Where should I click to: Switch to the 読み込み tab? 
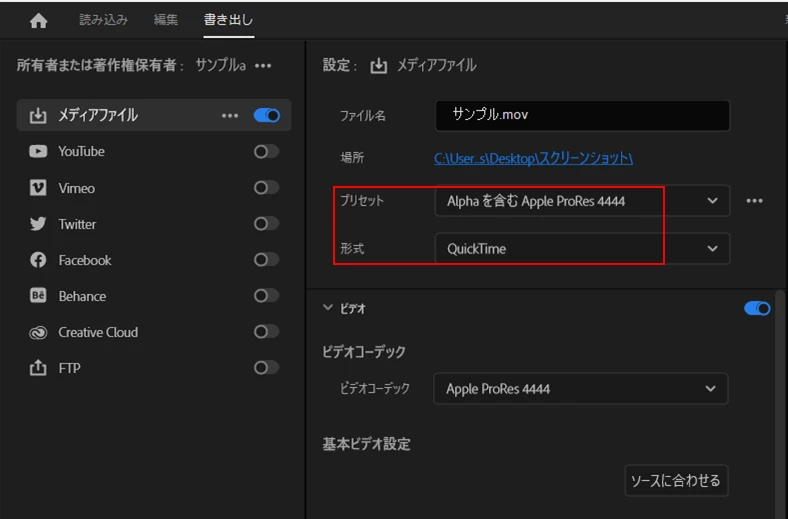(104, 20)
